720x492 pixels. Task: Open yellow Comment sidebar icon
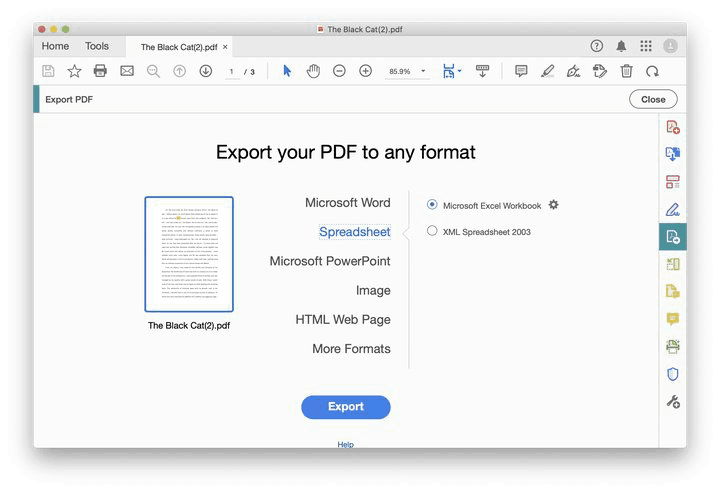click(673, 319)
